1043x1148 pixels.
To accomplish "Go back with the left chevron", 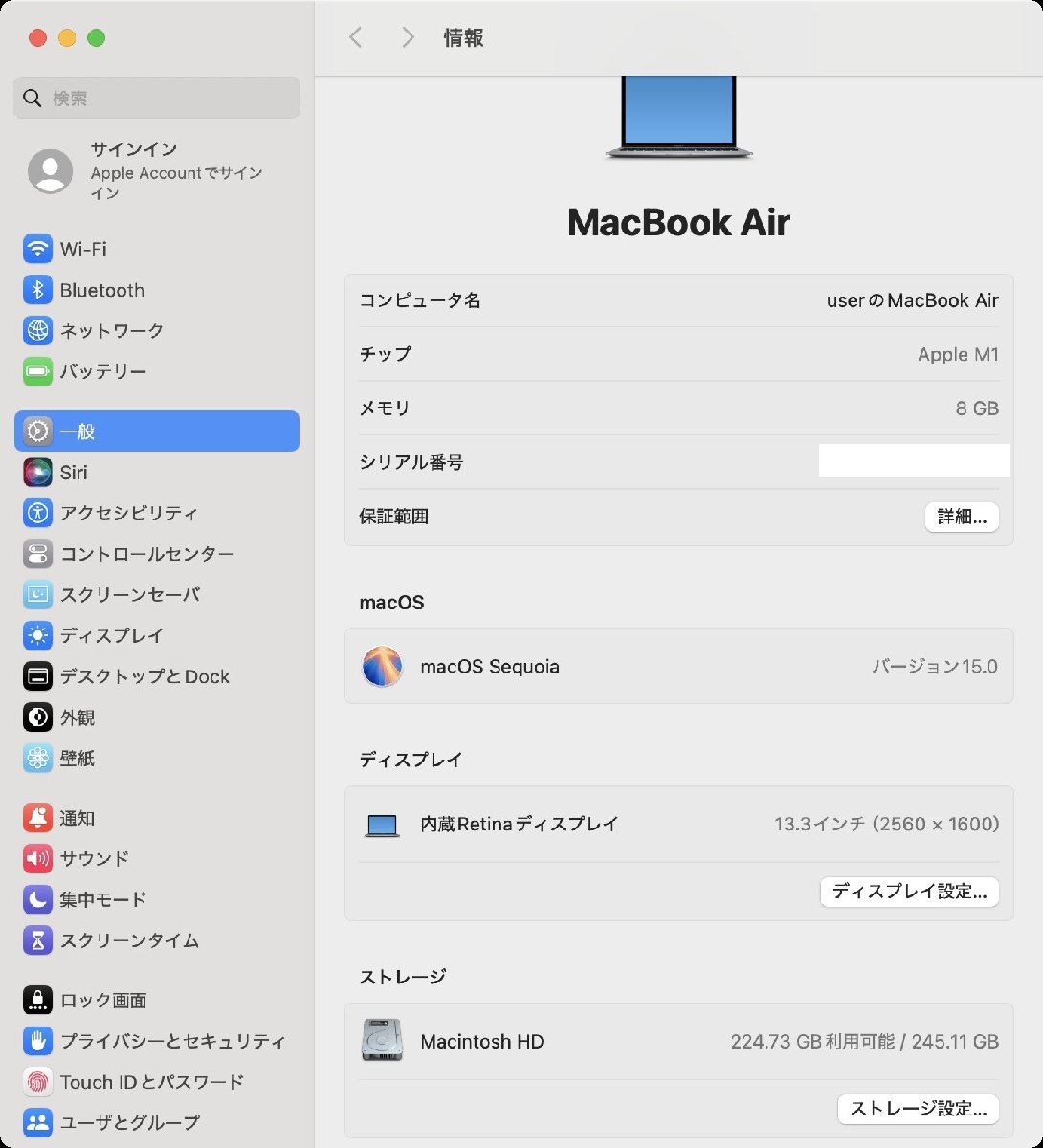I will click(356, 37).
